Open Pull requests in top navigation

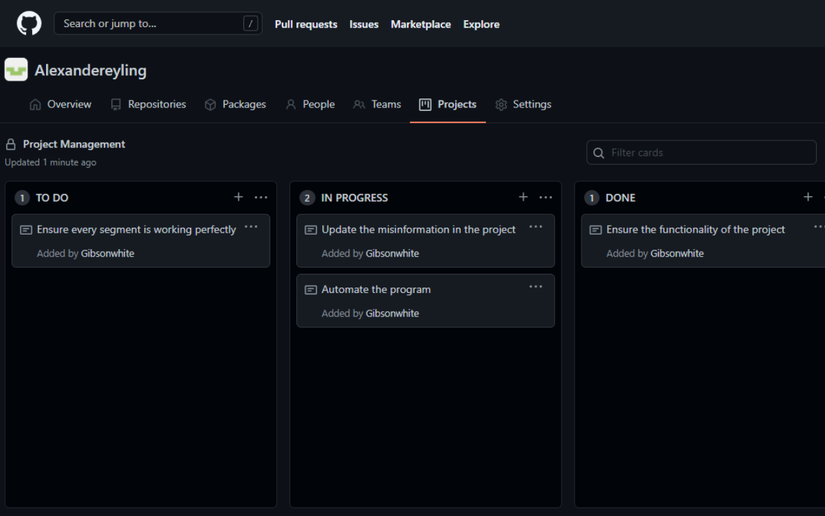tap(306, 24)
